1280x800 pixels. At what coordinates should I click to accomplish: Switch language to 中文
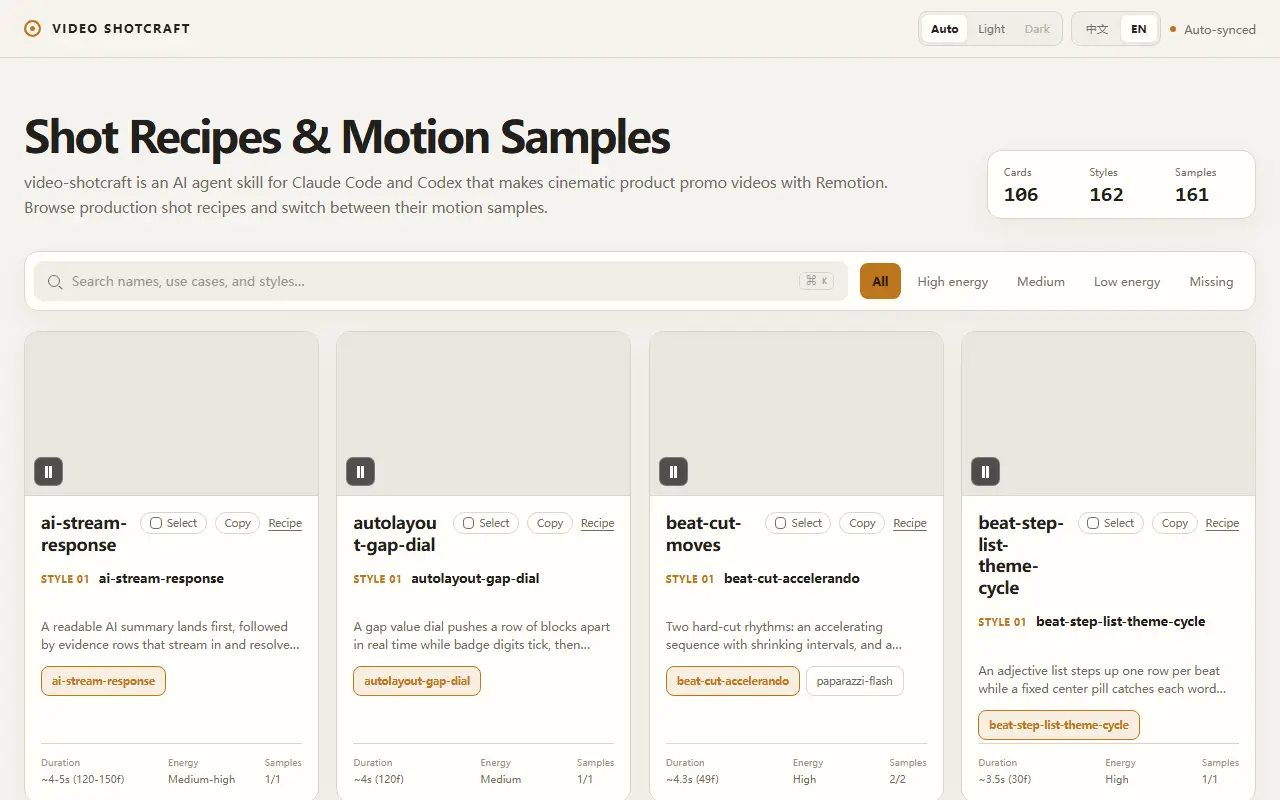coord(1097,29)
